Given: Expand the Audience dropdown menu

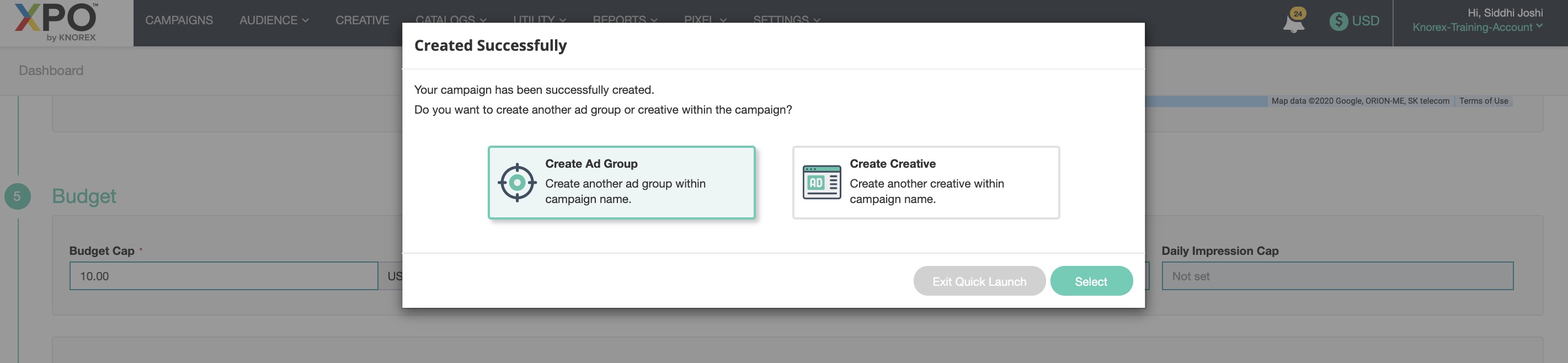Looking at the screenshot, I should click(274, 20).
